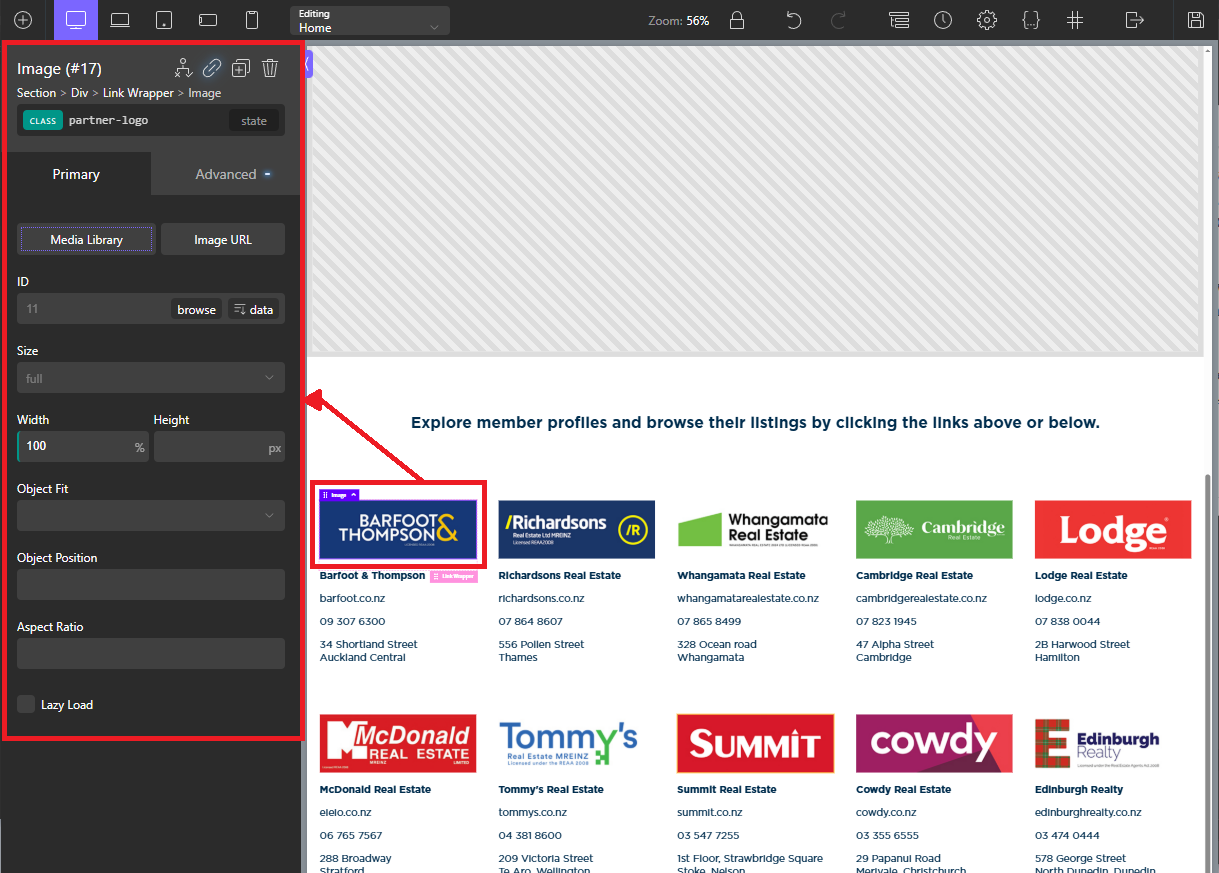1219x873 pixels.
Task: Click the duplicate element icon
Action: [241, 68]
